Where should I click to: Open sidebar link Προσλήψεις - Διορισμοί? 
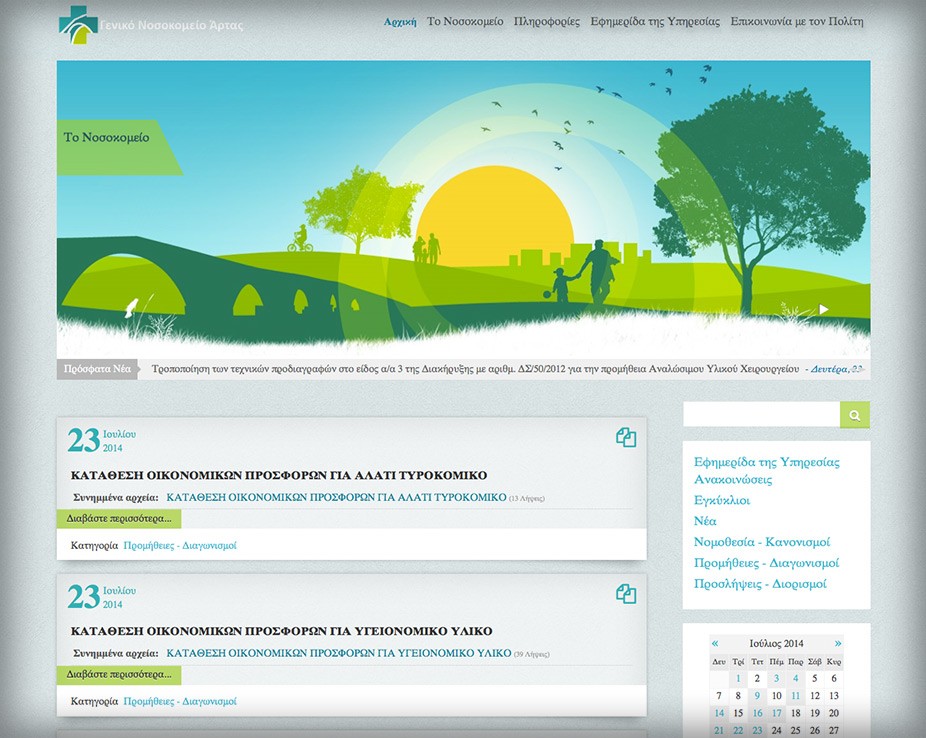[760, 584]
